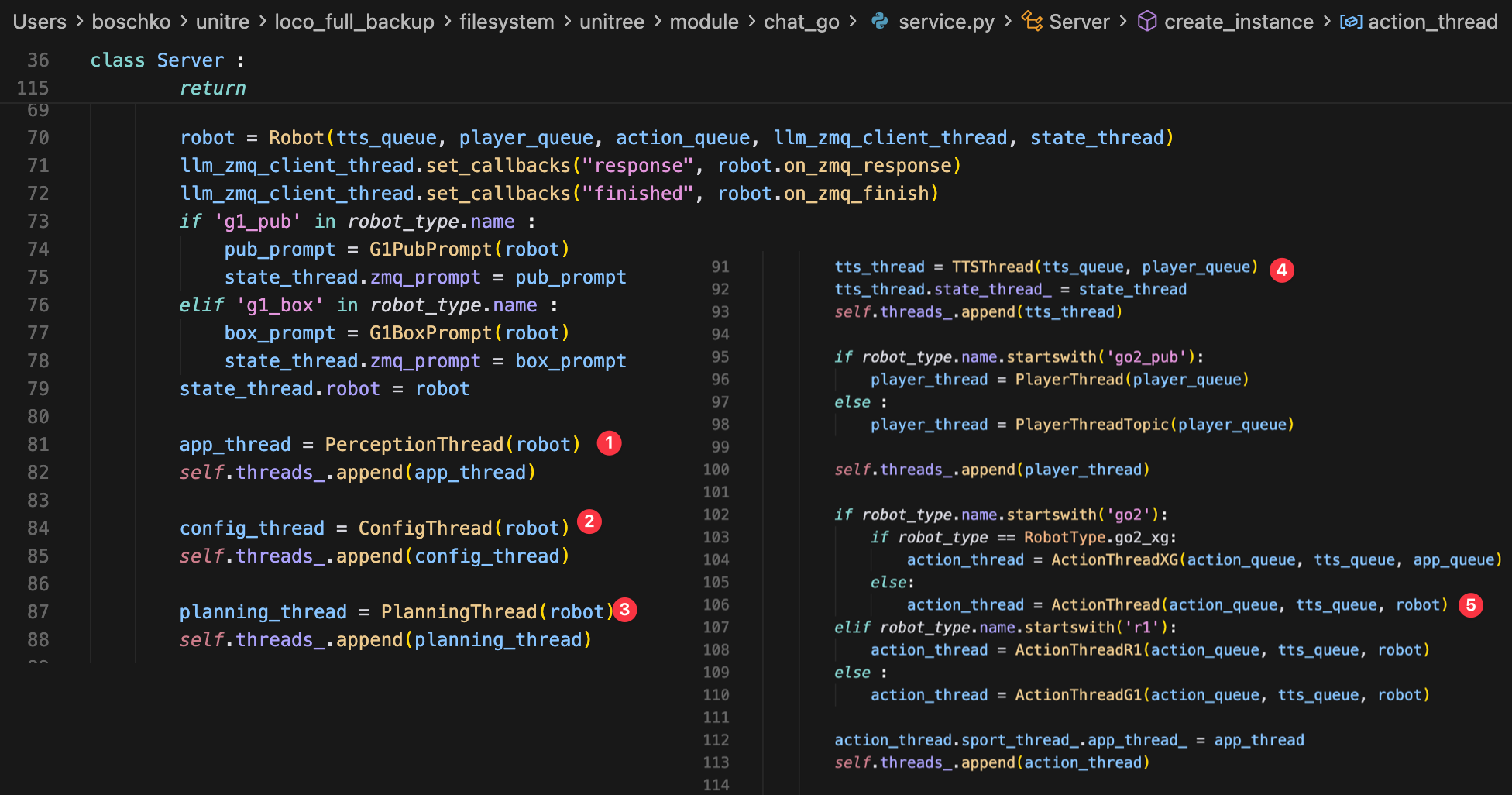Open the Users breadcrumb segment
The image size is (1512, 795).
[x=40, y=22]
